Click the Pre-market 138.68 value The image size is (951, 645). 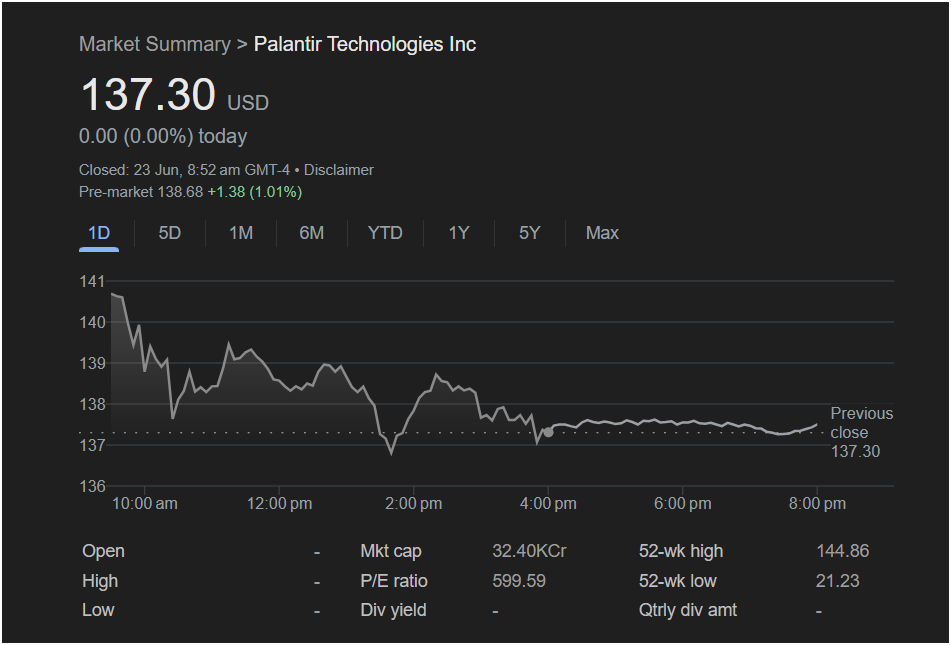pyautogui.click(x=141, y=192)
